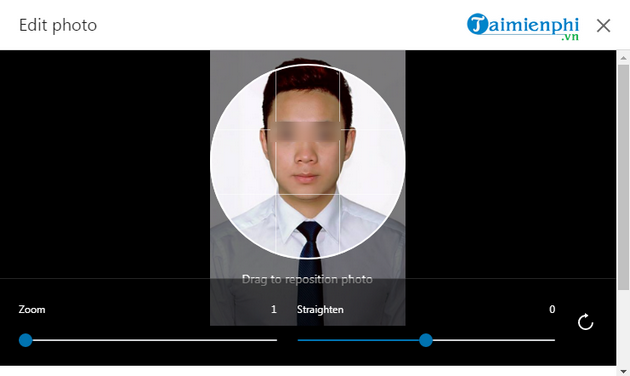Click the Zoom label
630x376 pixels.
tap(32, 309)
